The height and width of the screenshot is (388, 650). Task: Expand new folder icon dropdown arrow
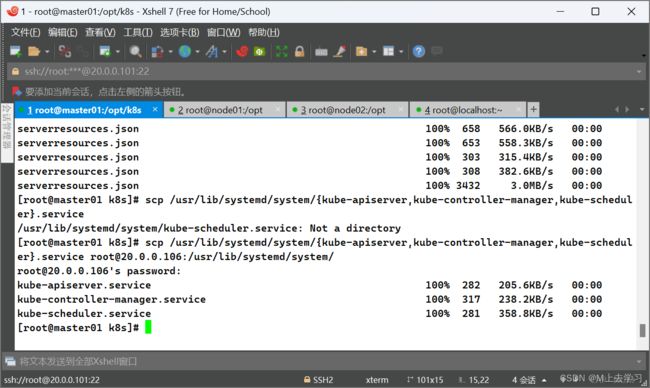click(374, 52)
